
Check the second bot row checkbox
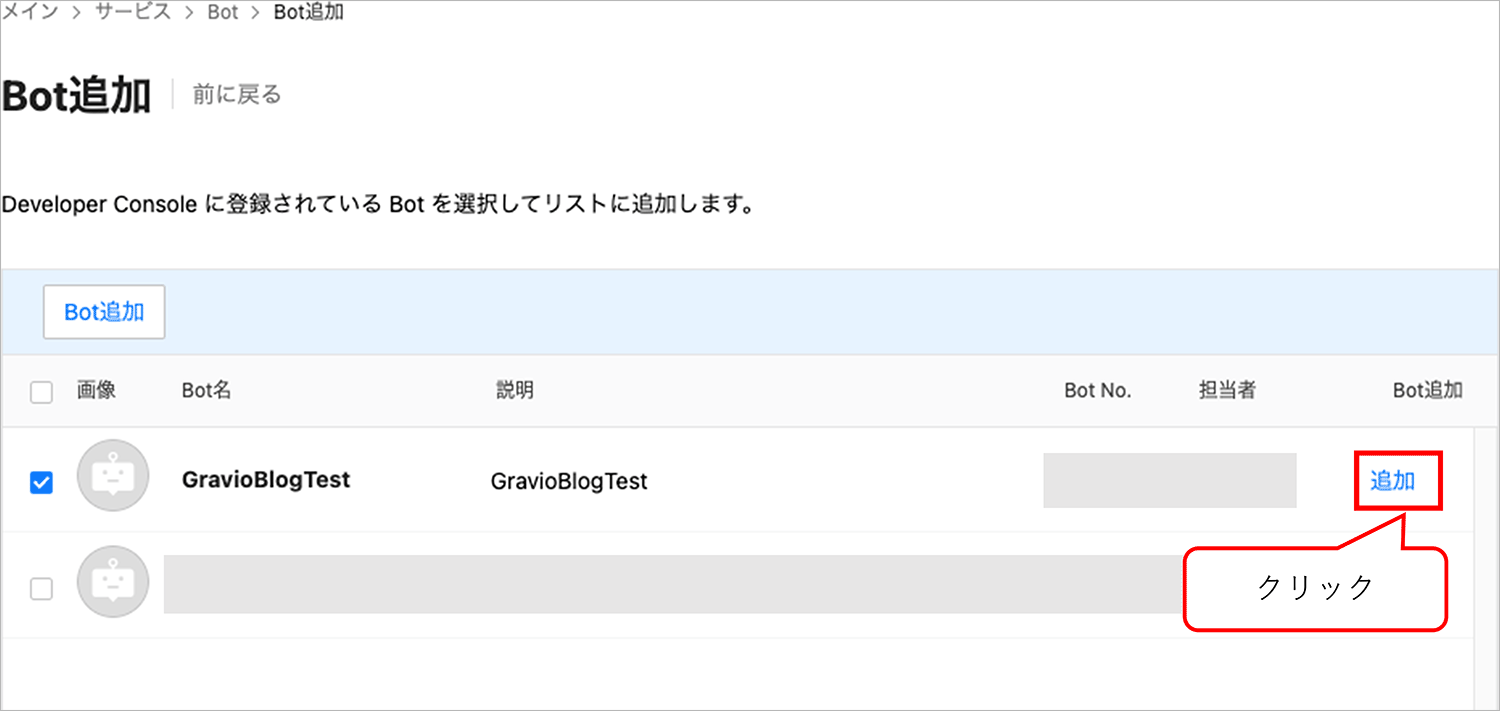(x=41, y=590)
